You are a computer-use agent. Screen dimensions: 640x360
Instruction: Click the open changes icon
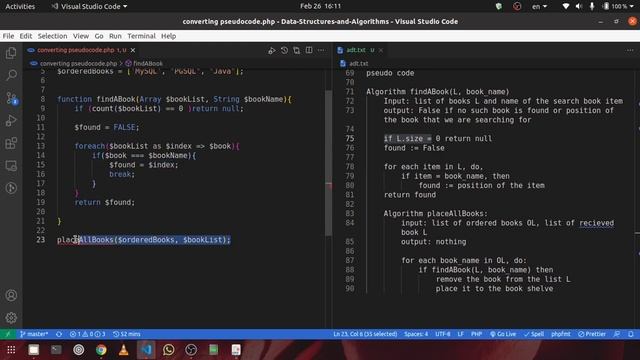296,50
